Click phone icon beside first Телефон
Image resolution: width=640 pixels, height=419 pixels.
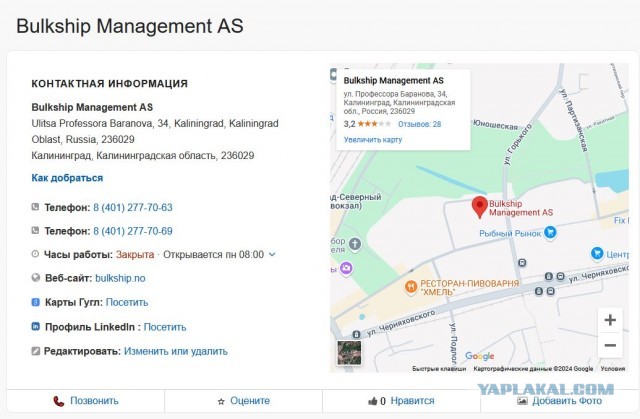pos(36,207)
